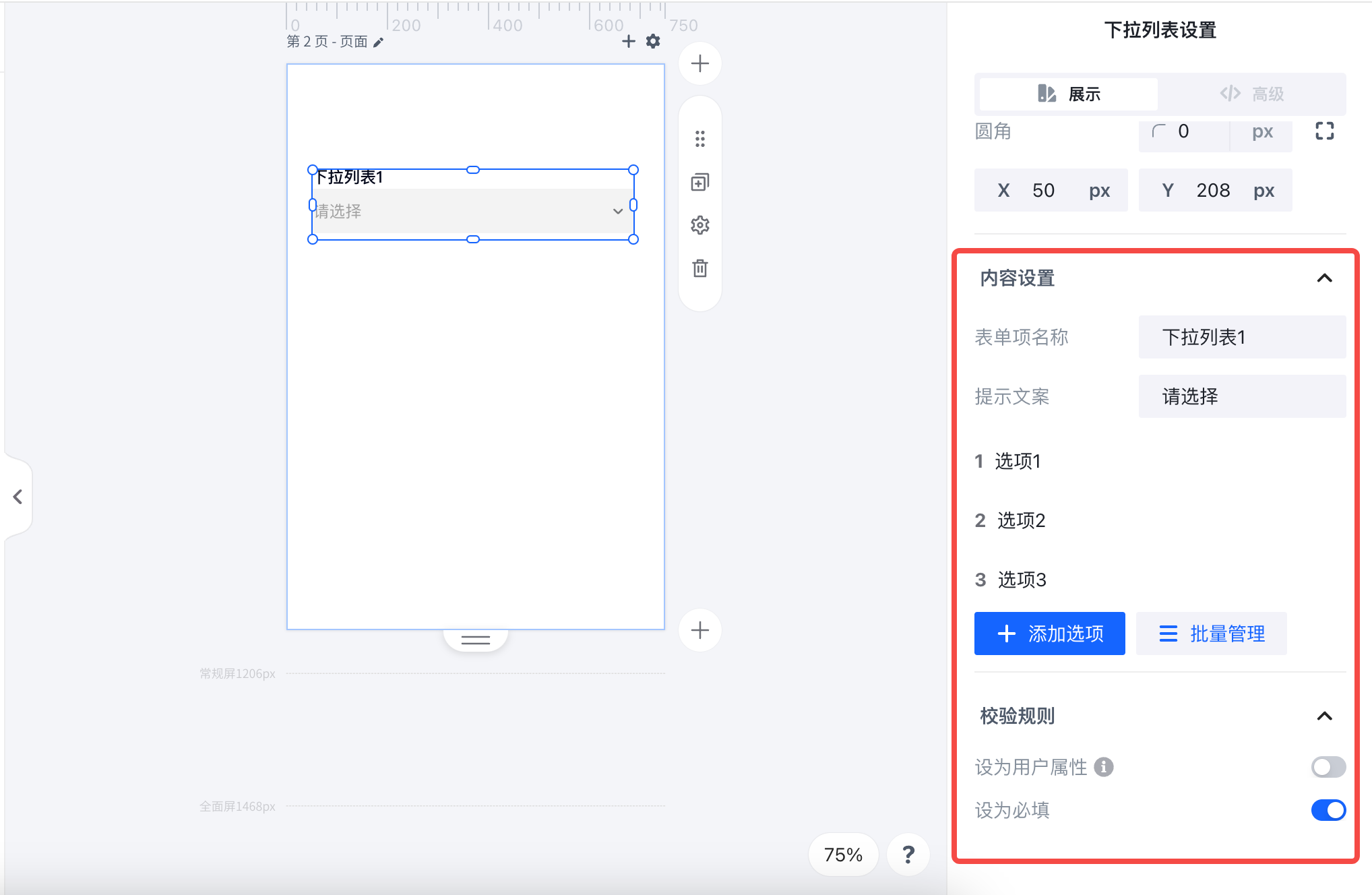Click the plus icon beside the page gear
Image resolution: width=1372 pixels, height=895 pixels.
coord(628,41)
